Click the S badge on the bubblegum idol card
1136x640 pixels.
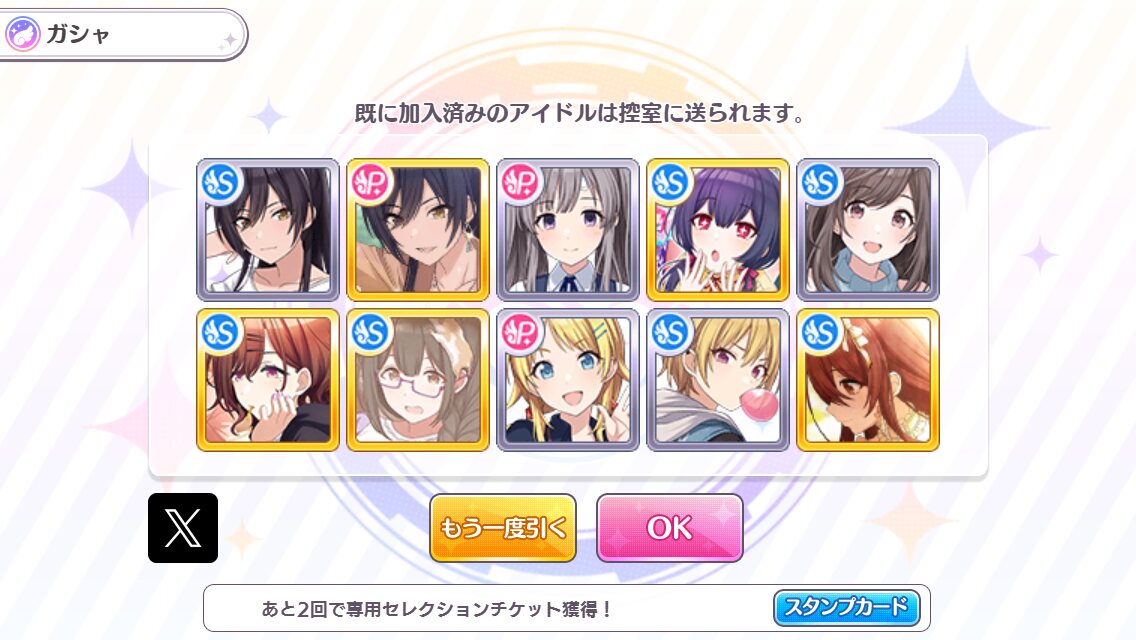click(670, 333)
